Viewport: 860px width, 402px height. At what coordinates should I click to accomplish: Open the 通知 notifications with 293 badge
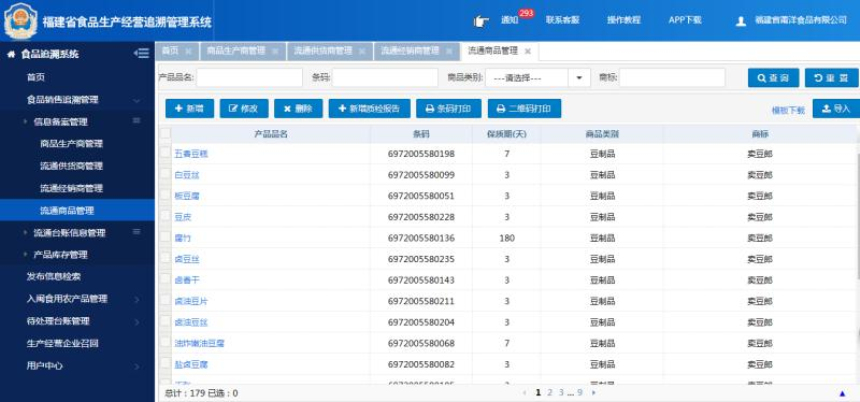coord(510,20)
